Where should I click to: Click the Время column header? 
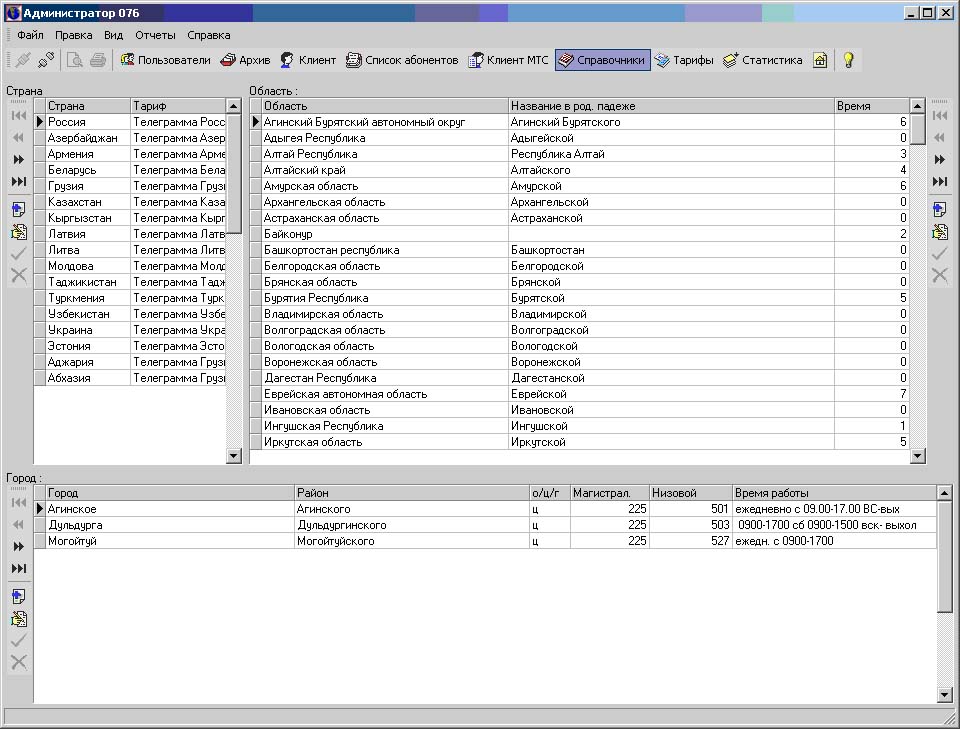pyautogui.click(x=870, y=106)
